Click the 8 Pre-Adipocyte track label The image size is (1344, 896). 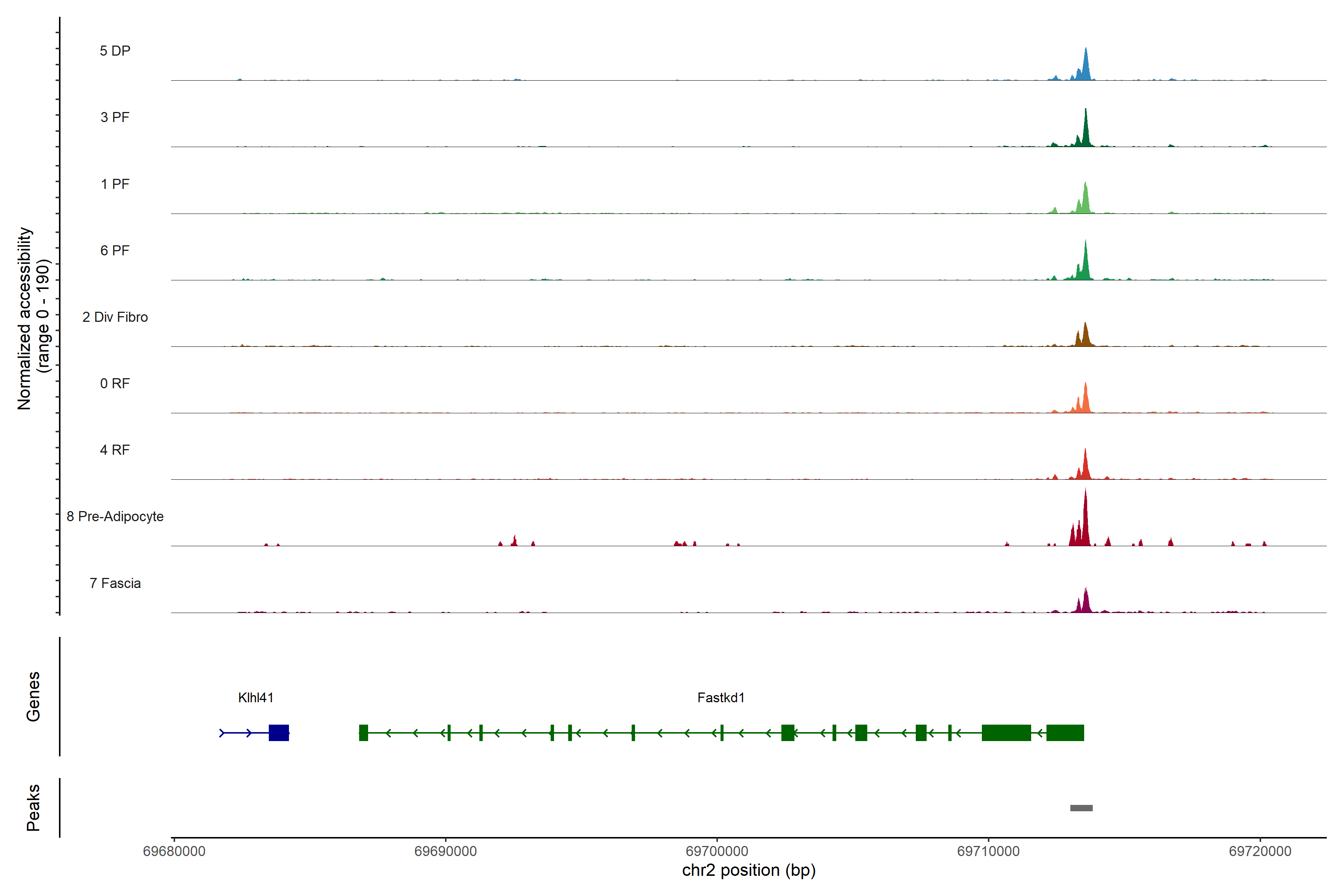(x=115, y=517)
